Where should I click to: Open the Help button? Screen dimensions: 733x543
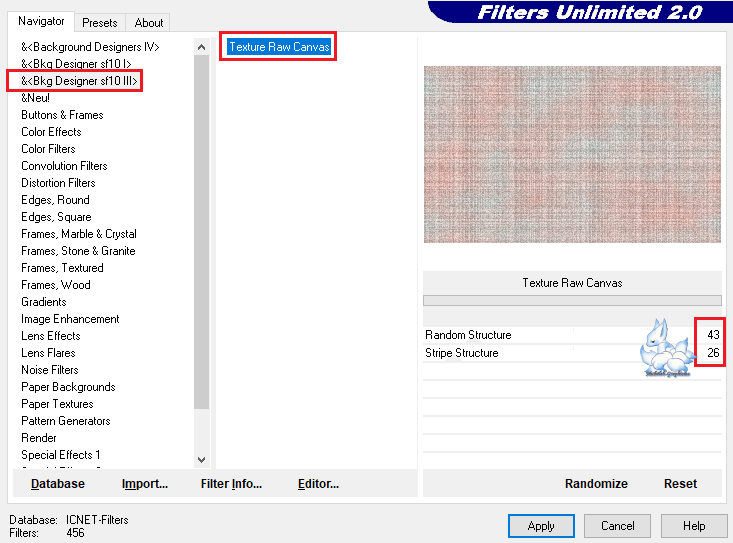[694, 526]
